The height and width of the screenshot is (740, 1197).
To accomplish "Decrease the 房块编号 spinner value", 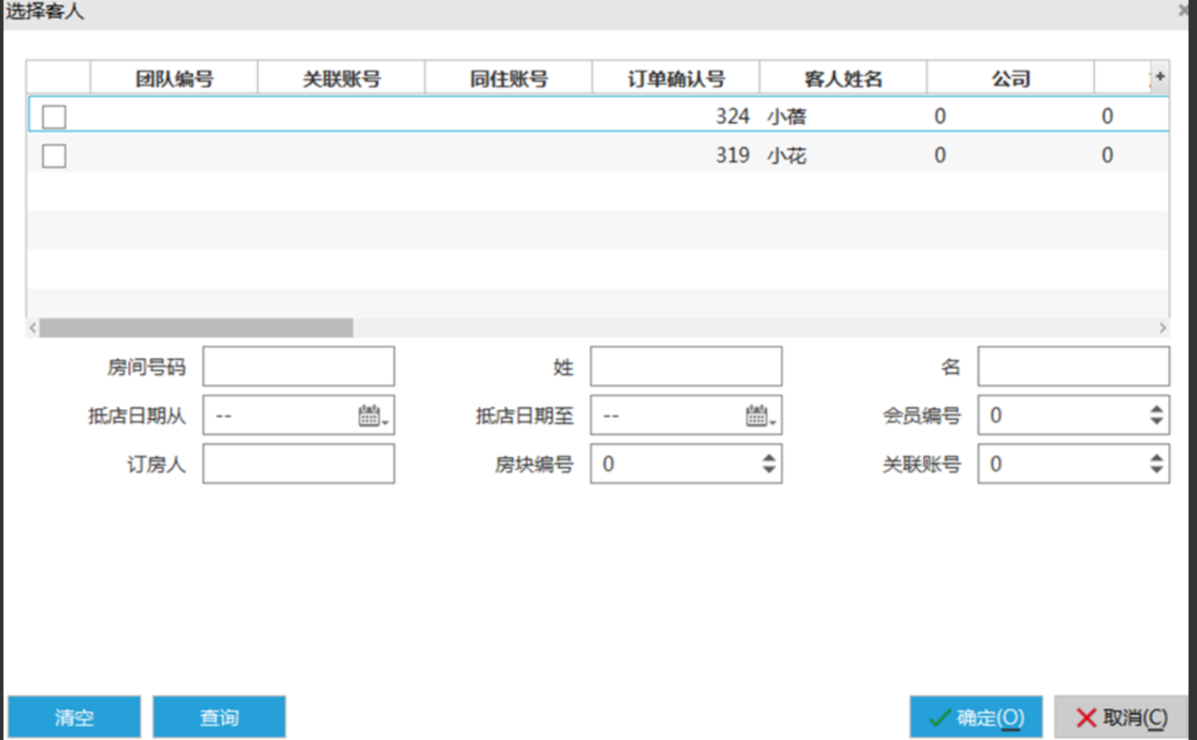I will click(x=768, y=470).
